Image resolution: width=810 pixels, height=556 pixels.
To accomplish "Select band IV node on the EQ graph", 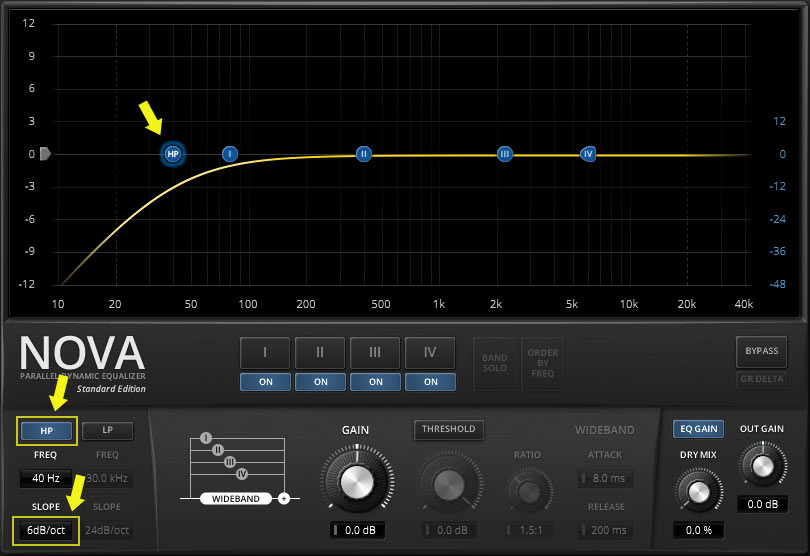I will click(588, 154).
